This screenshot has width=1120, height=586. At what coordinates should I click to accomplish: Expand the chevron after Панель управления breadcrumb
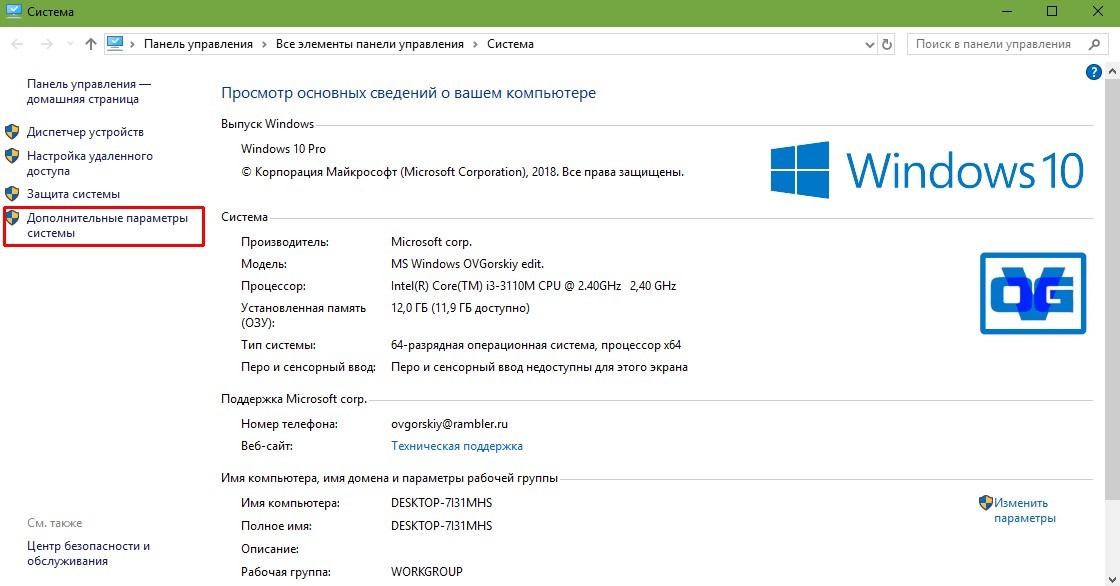(x=264, y=44)
